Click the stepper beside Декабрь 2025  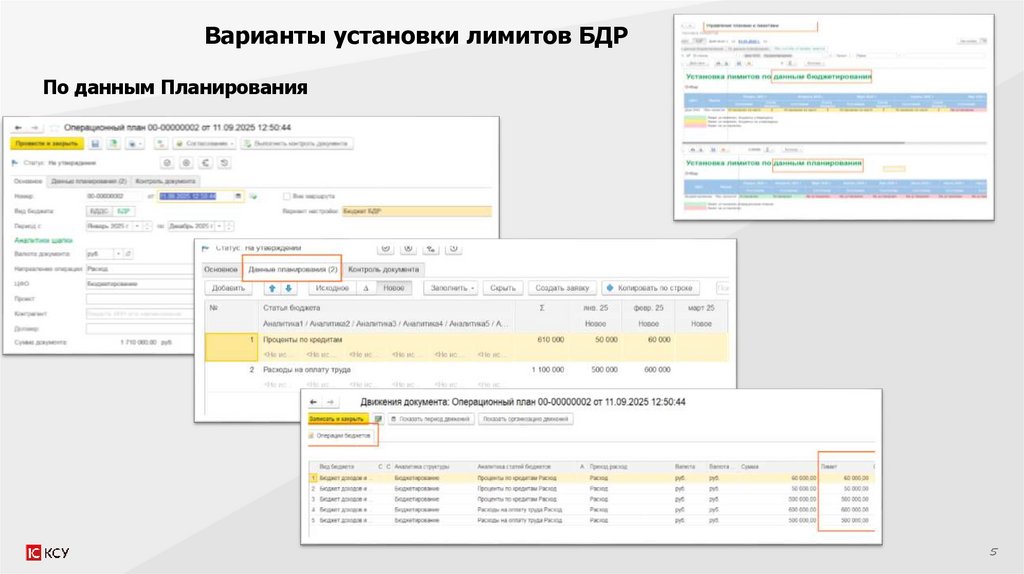point(229,226)
